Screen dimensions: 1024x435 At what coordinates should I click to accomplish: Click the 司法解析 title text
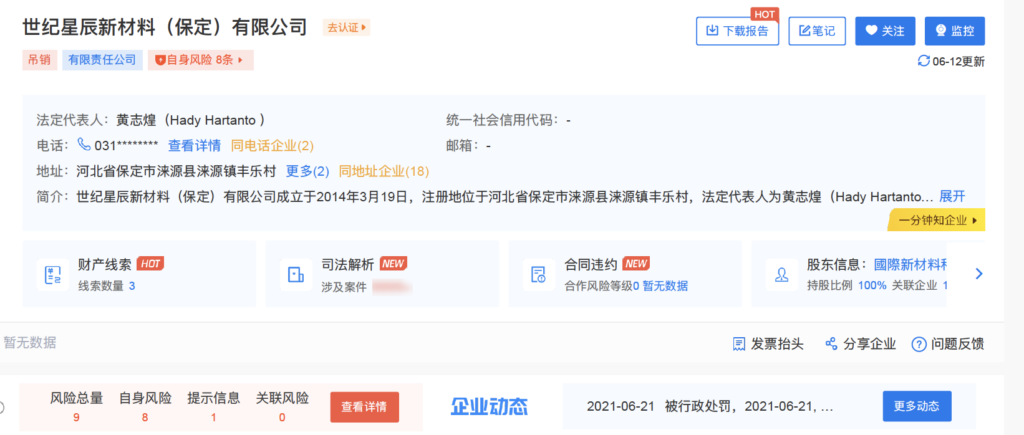348,265
